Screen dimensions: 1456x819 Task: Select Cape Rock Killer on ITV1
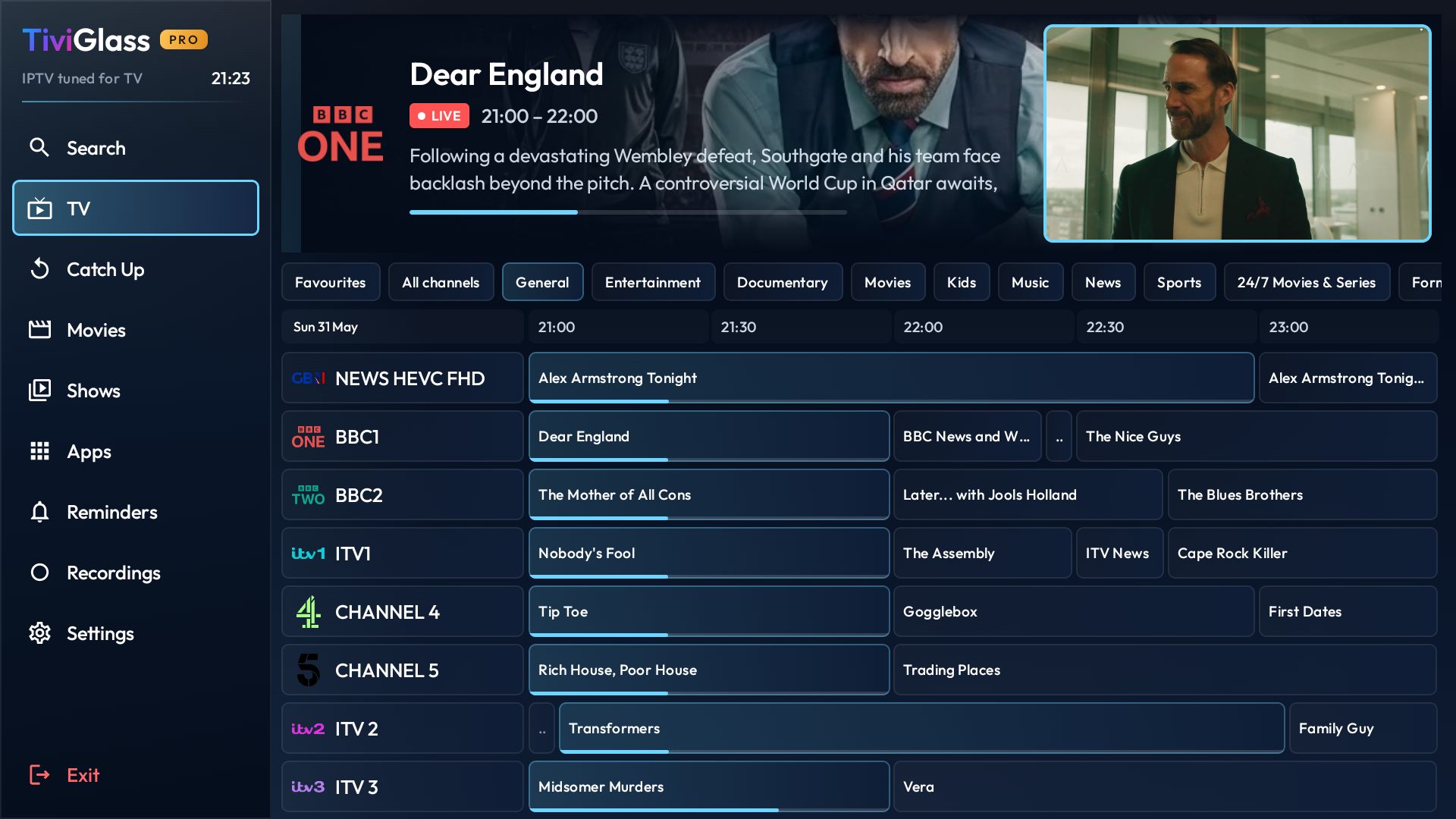(x=1303, y=553)
